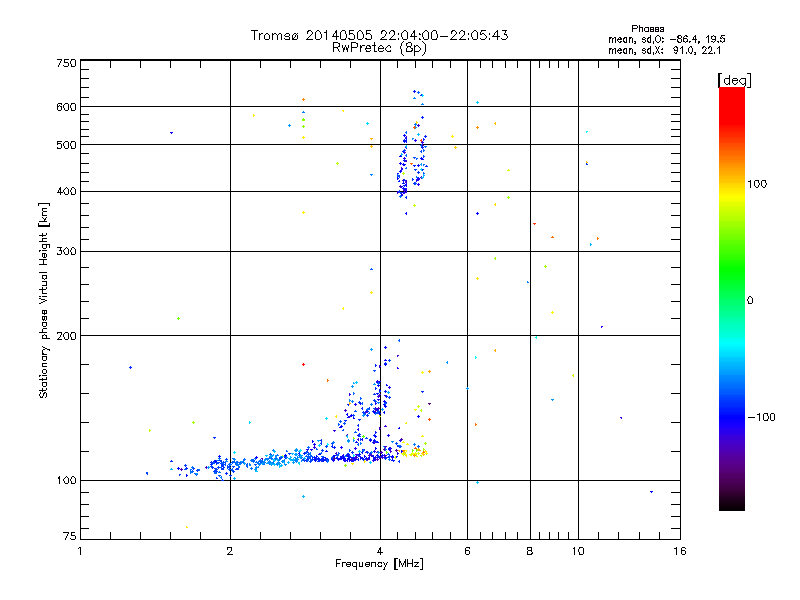Click the 750 tick on height axis
This screenshot has width=800, height=600.
66,63
